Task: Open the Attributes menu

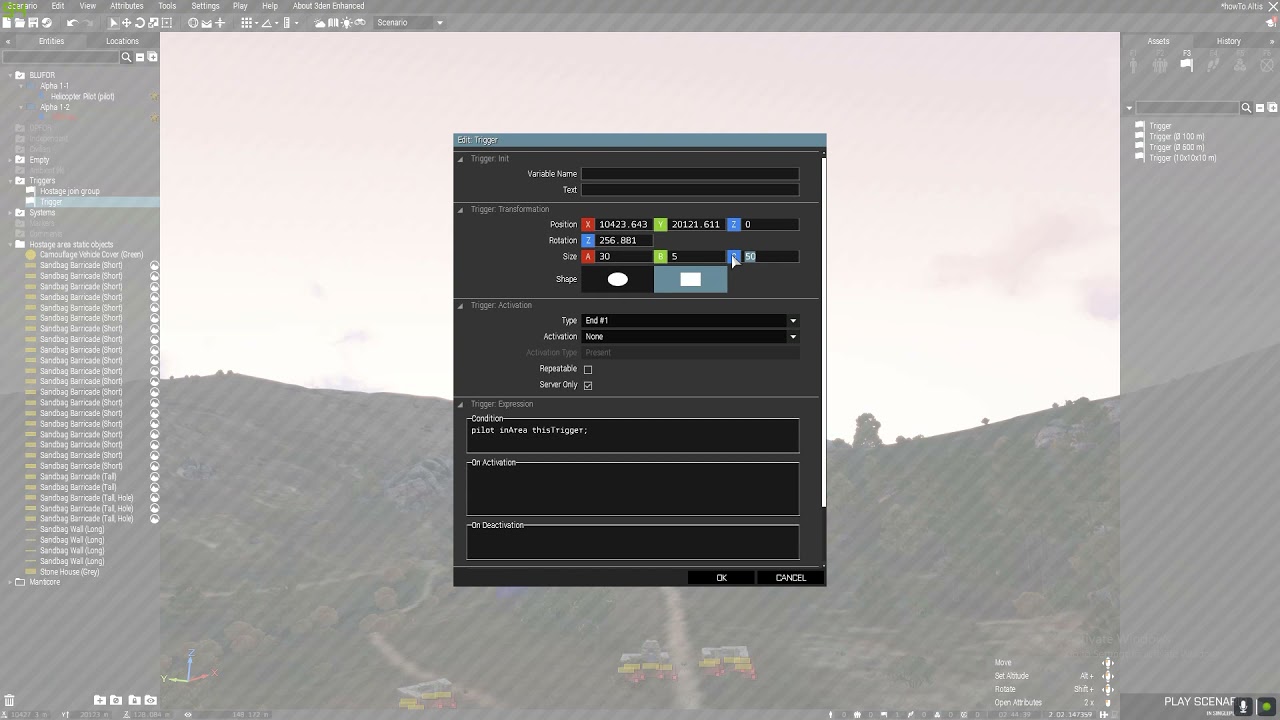Action: click(126, 6)
